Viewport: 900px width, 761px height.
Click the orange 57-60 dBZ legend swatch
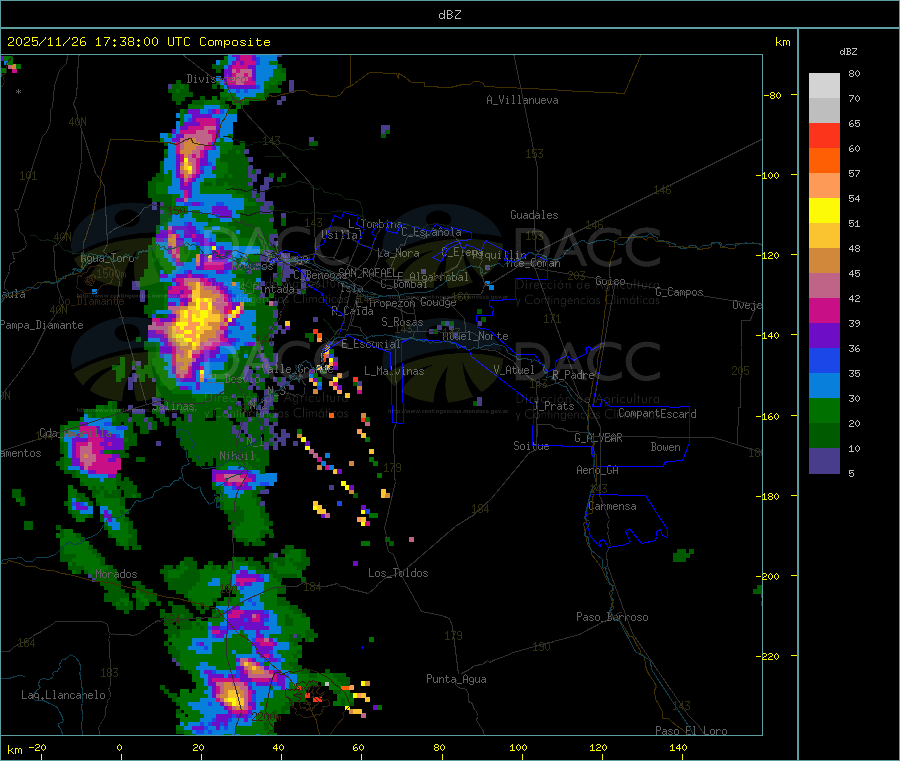pyautogui.click(x=824, y=161)
